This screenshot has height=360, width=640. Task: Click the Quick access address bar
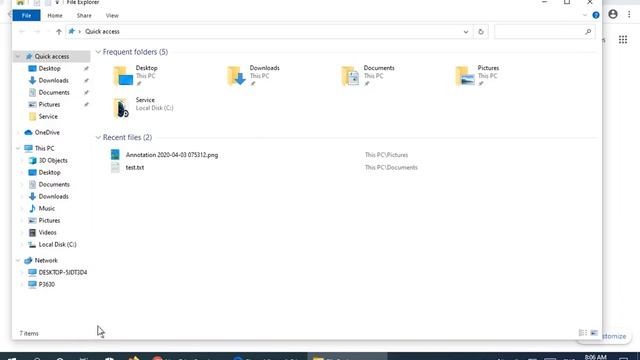click(269, 31)
